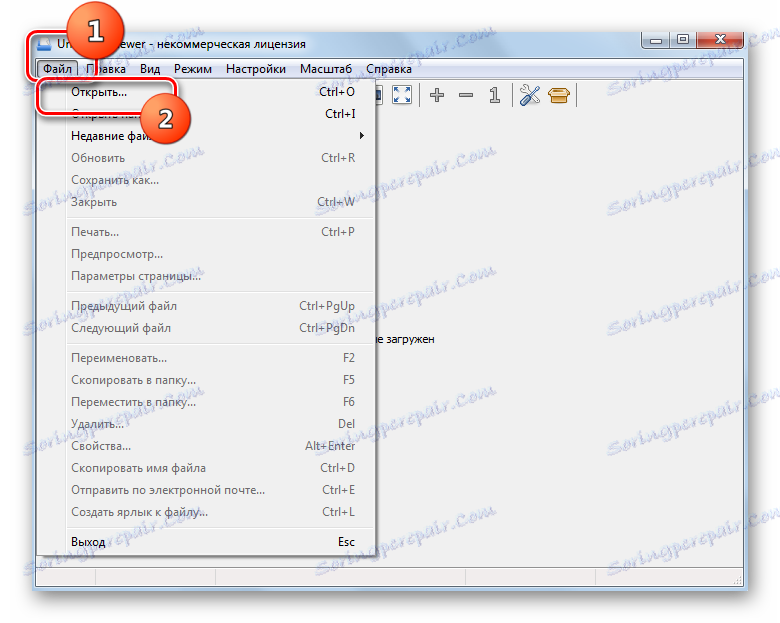The image size is (780, 623).
Task: Open the Масштаб menu
Action: [x=326, y=69]
